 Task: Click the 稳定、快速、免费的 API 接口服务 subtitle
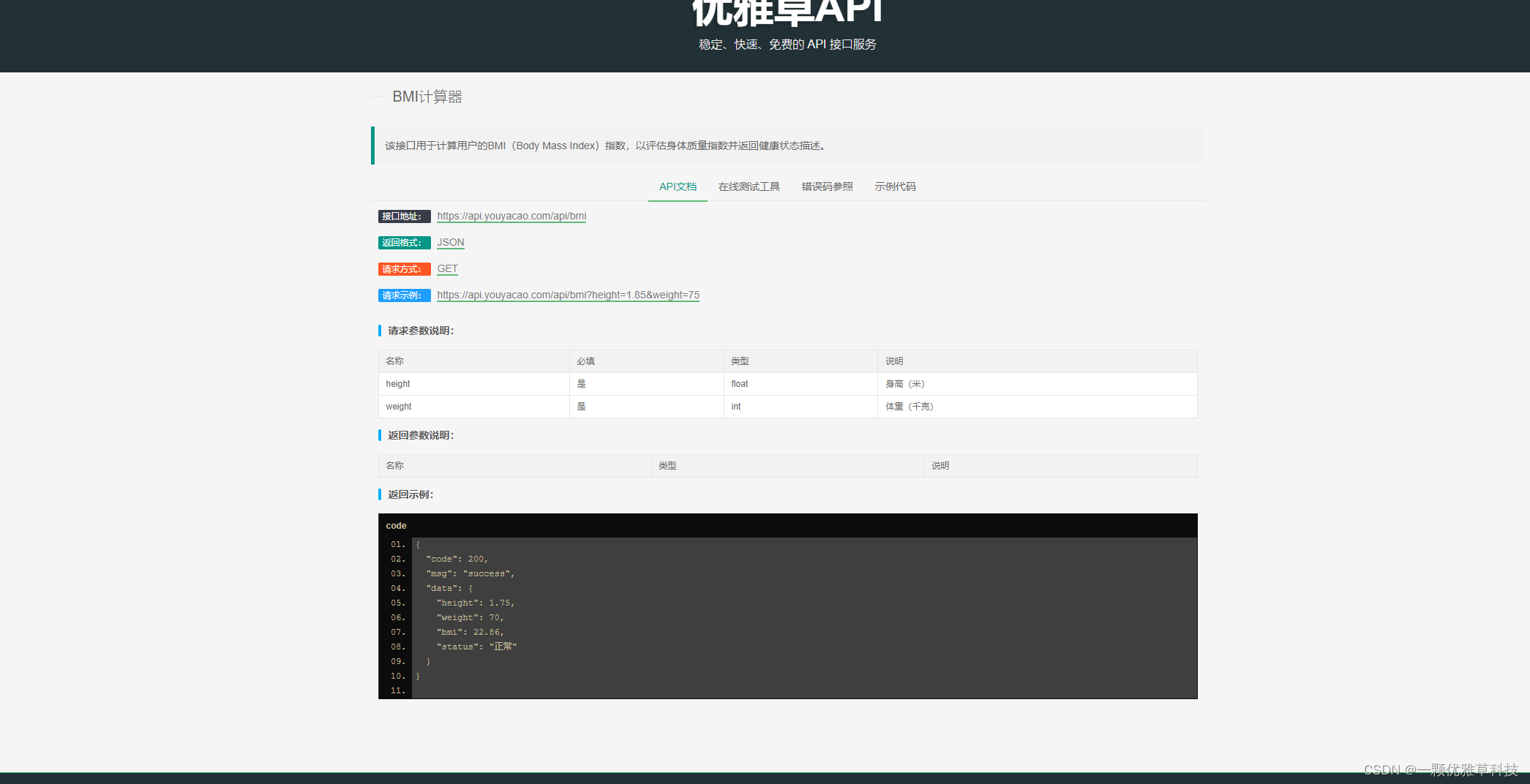tap(787, 45)
